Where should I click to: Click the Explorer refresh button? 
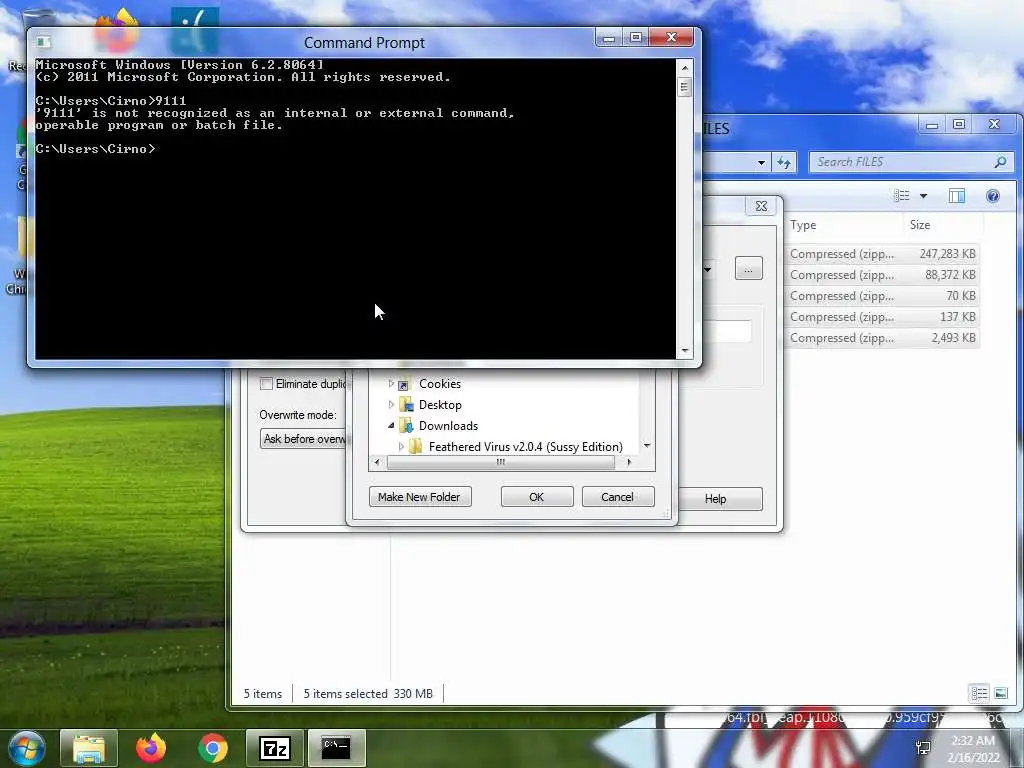pos(784,162)
